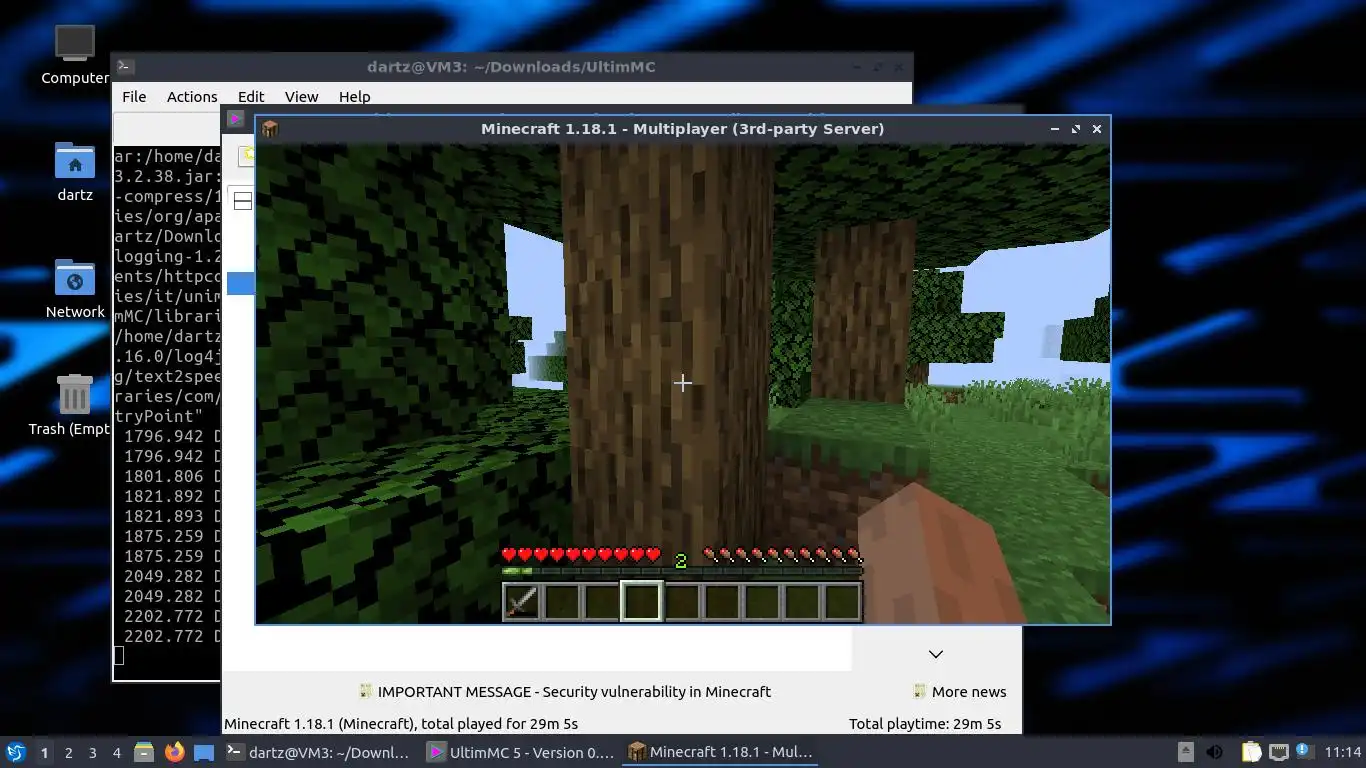Collapse the instance group in UltimMC
1366x768 pixels.
[x=242, y=201]
